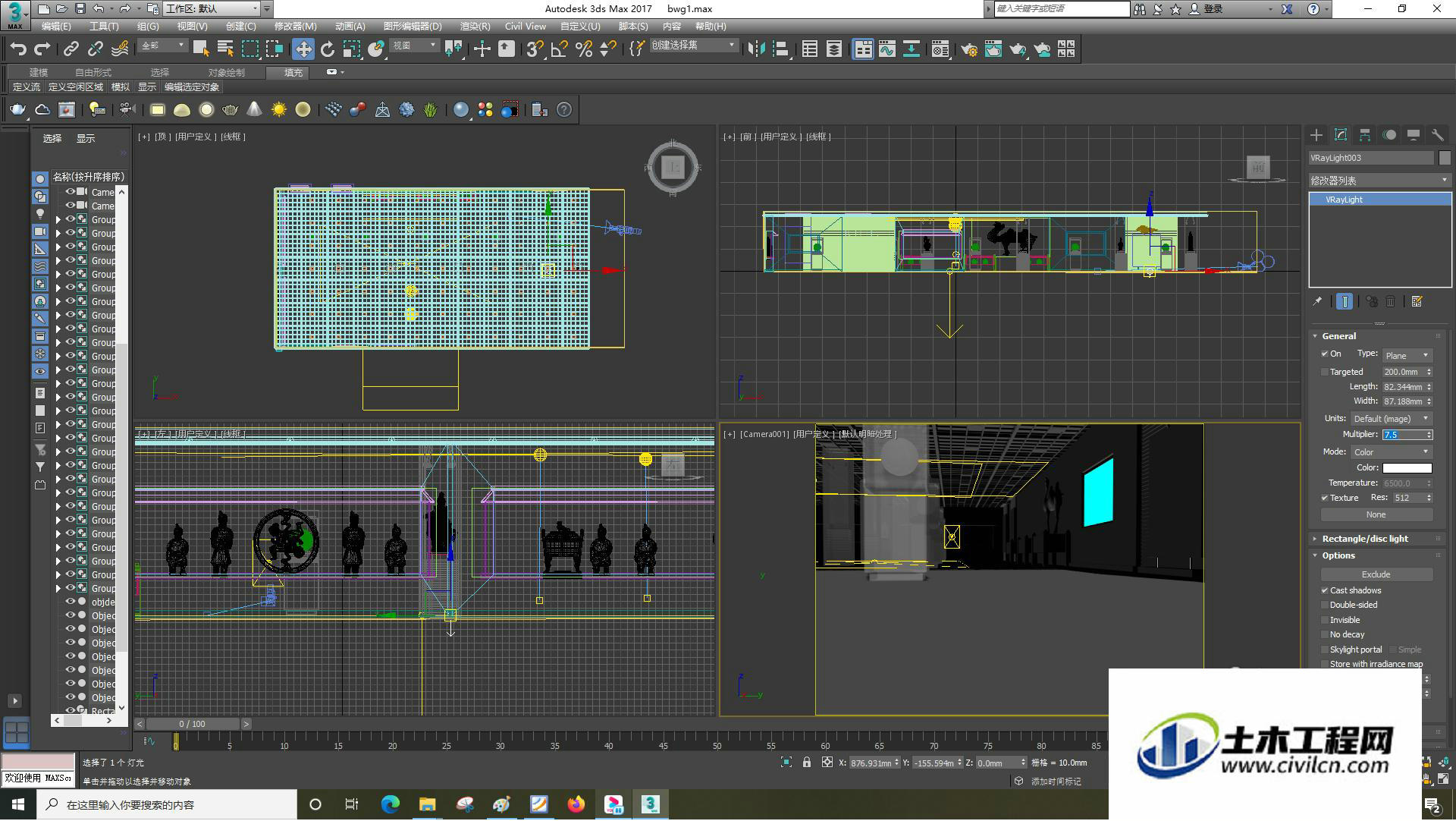The image size is (1456, 821).
Task: Activate the Select and Scale tool
Action: [352, 49]
